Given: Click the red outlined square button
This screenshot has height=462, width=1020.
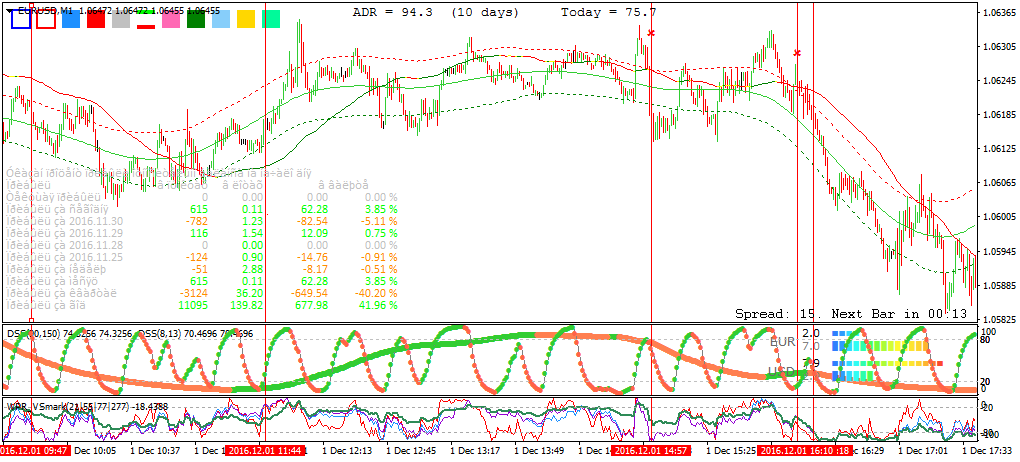Looking at the screenshot, I should pyautogui.click(x=46, y=20).
